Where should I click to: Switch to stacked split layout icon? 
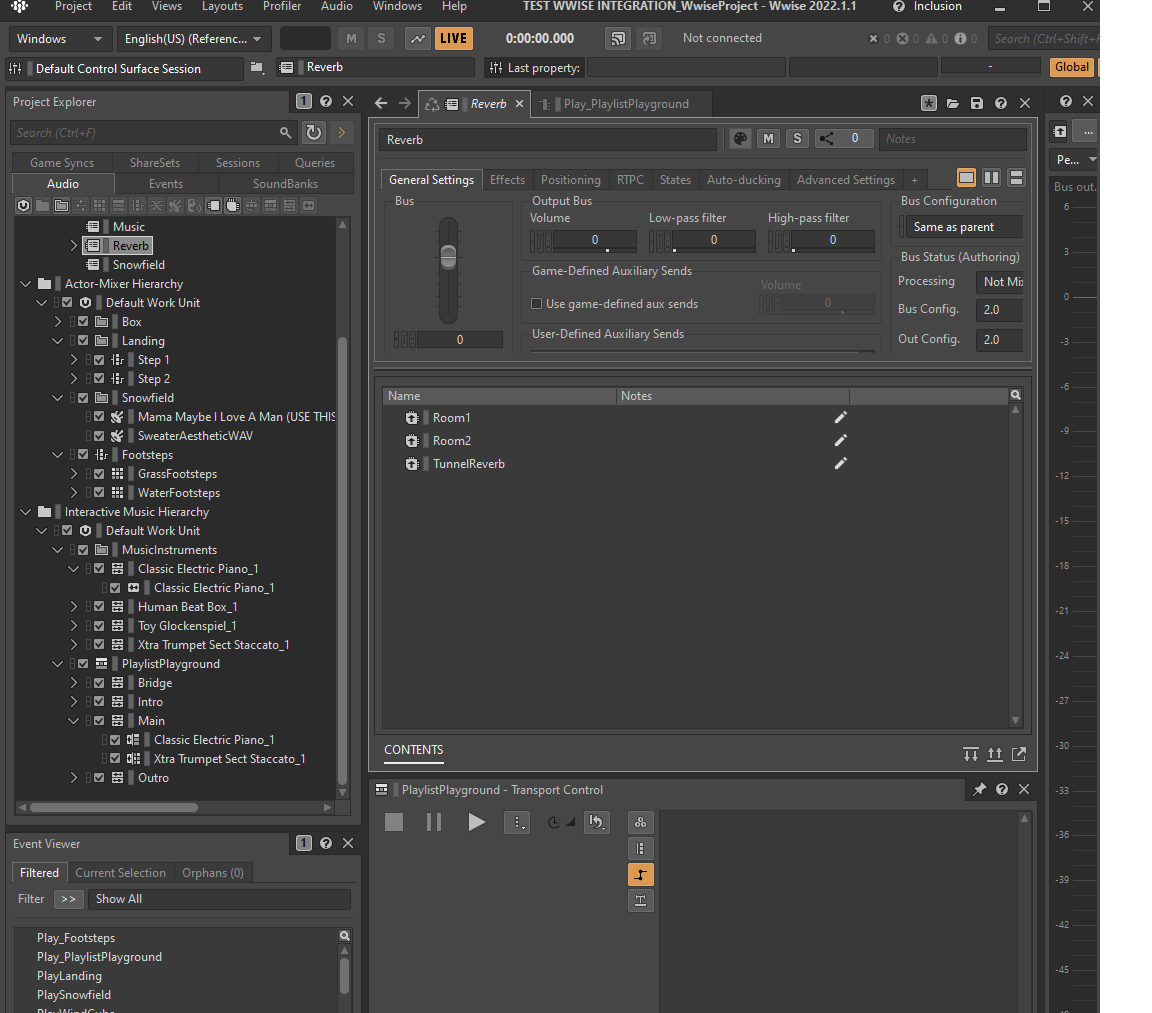(1016, 178)
